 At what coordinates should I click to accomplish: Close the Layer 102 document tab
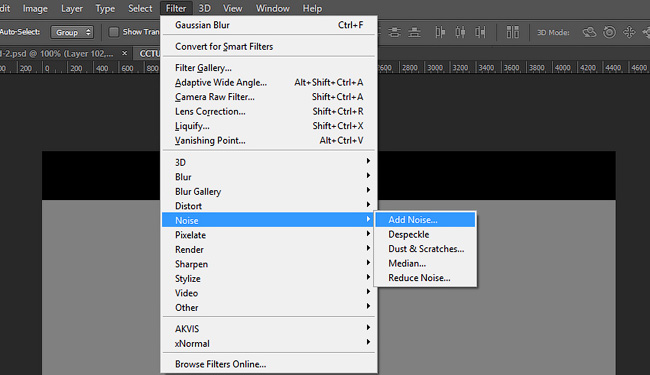pos(124,53)
